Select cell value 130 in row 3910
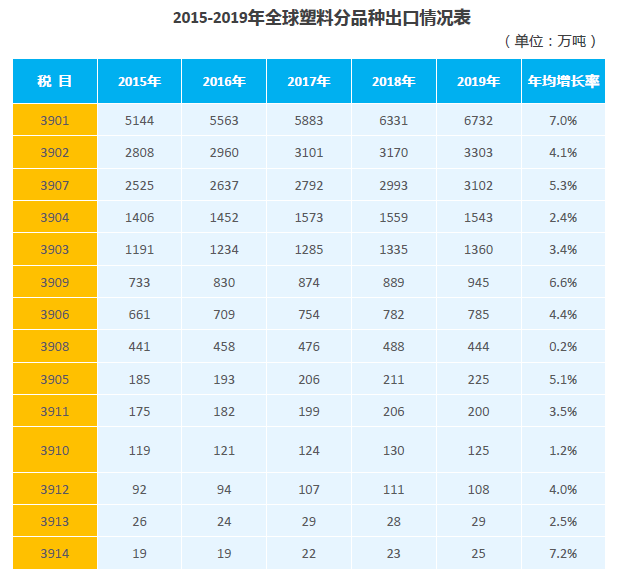 coord(394,450)
